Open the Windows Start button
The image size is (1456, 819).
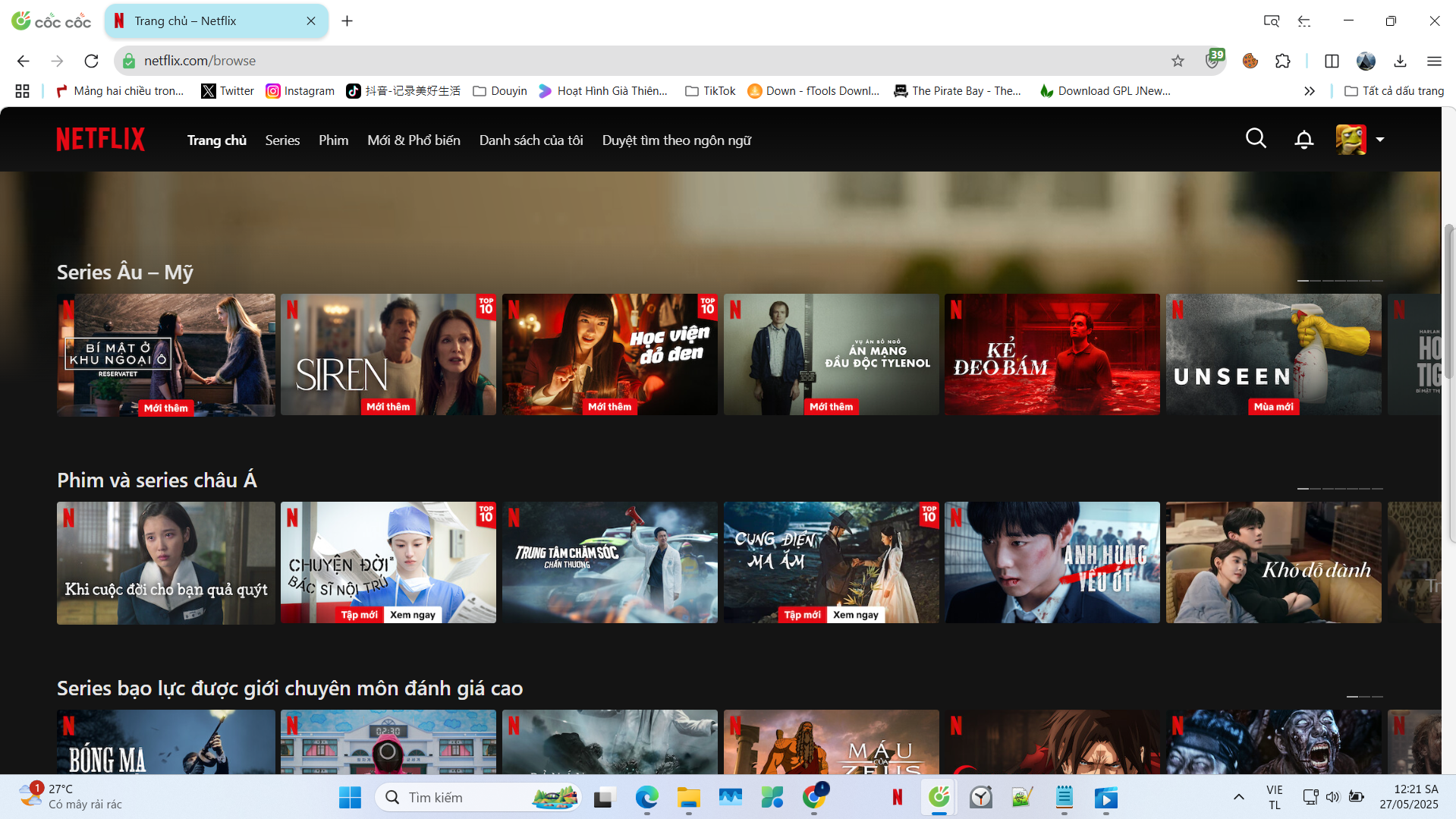click(x=350, y=798)
